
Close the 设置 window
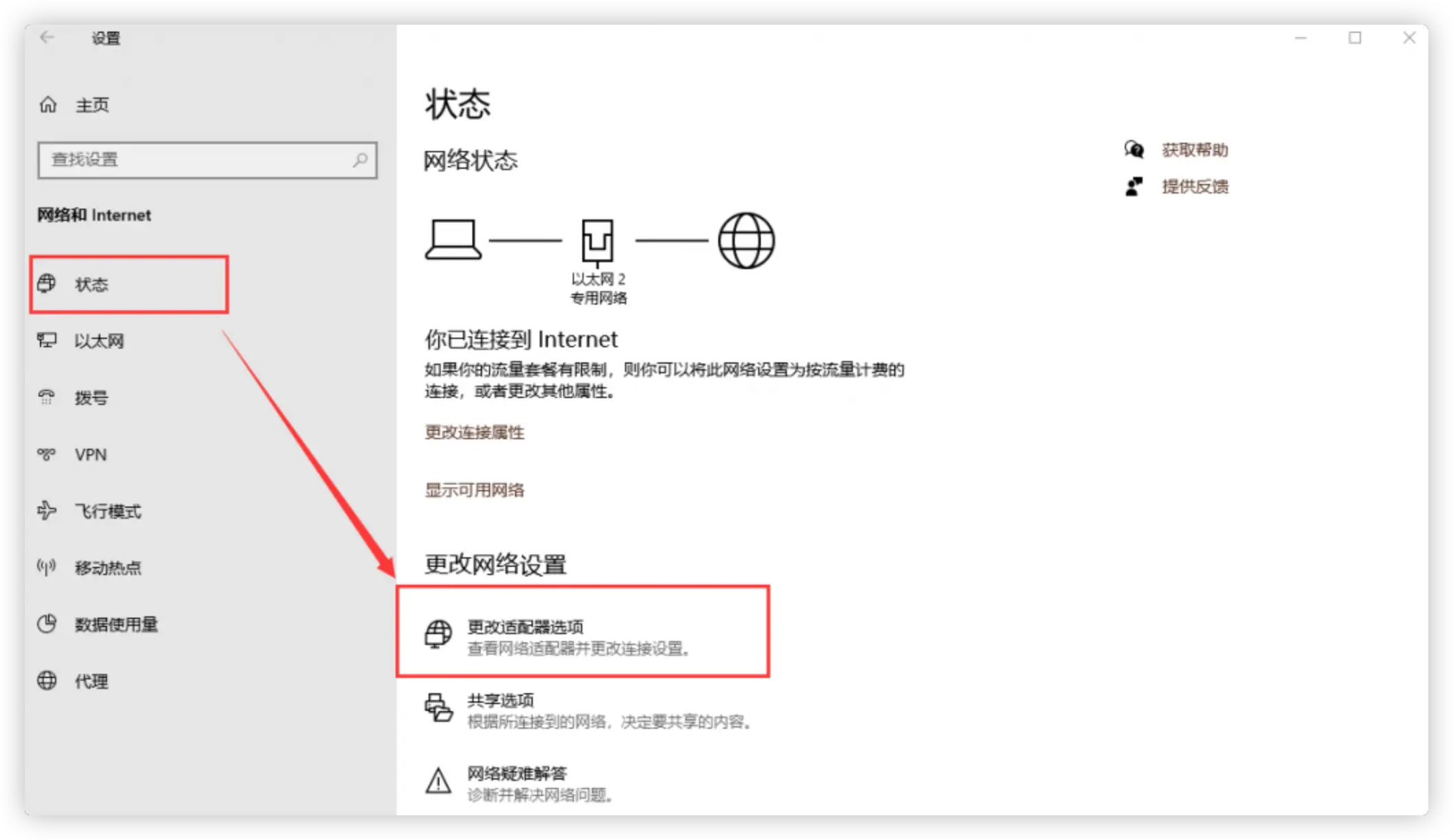click(x=1409, y=38)
